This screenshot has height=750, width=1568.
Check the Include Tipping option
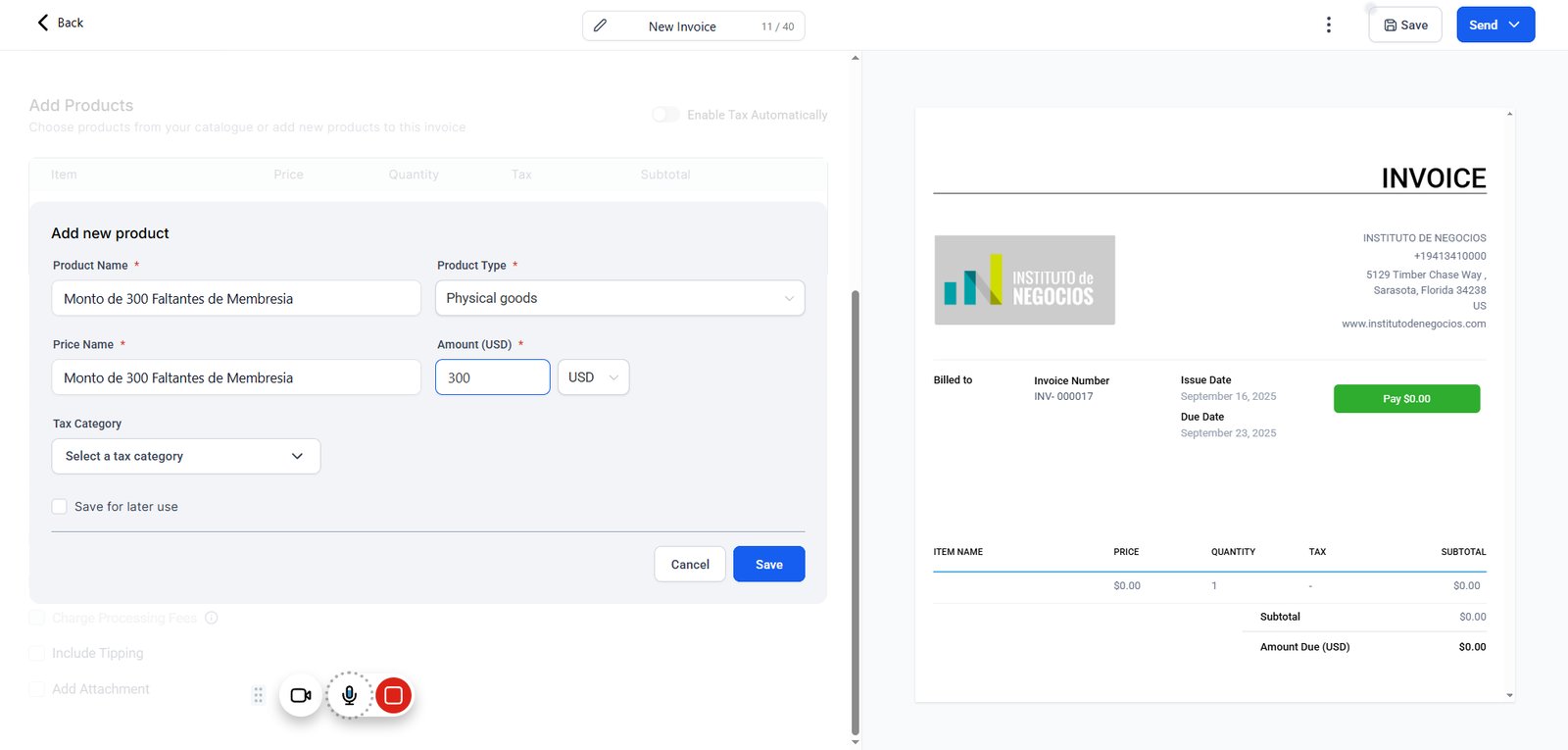point(37,653)
